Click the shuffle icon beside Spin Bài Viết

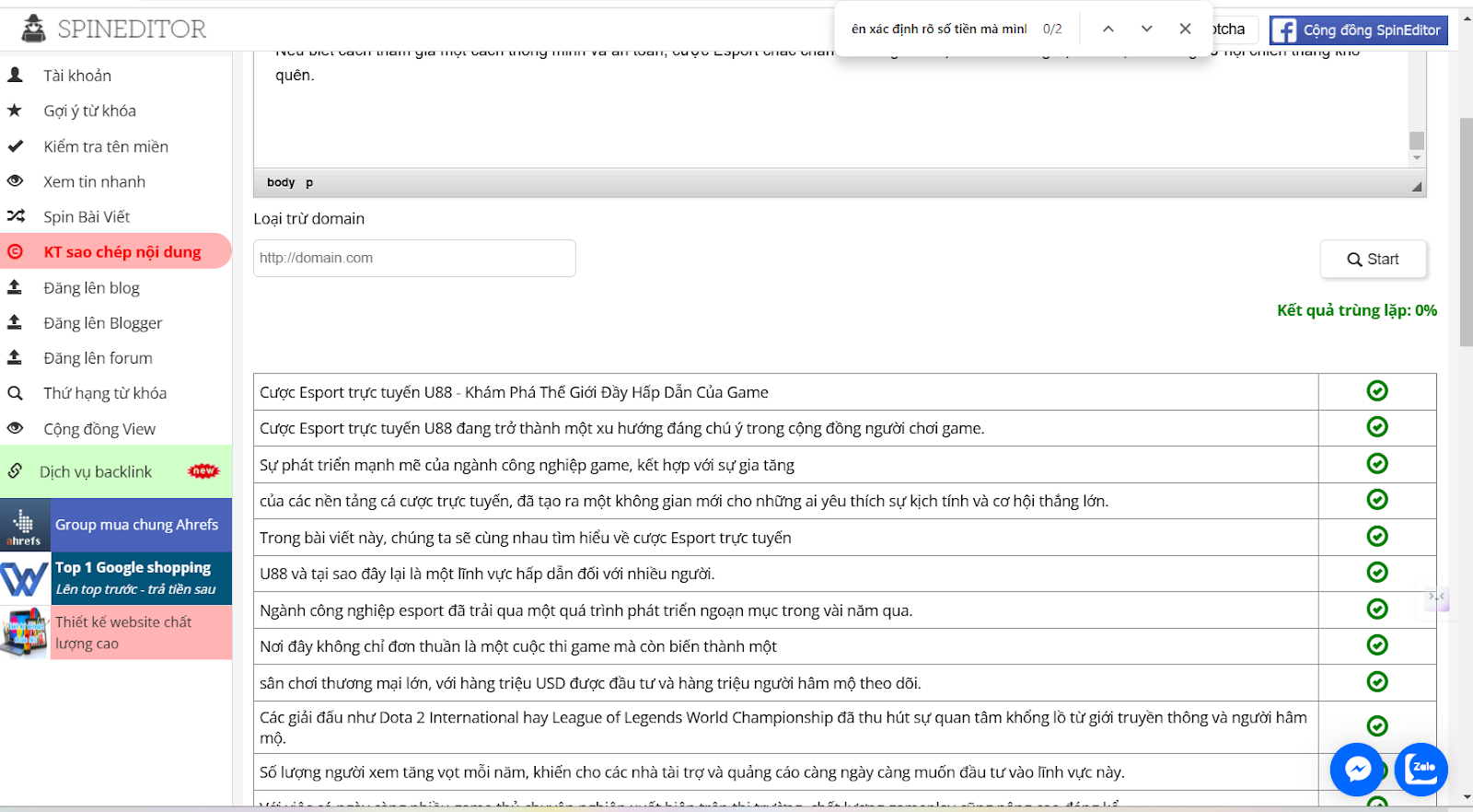(x=16, y=216)
